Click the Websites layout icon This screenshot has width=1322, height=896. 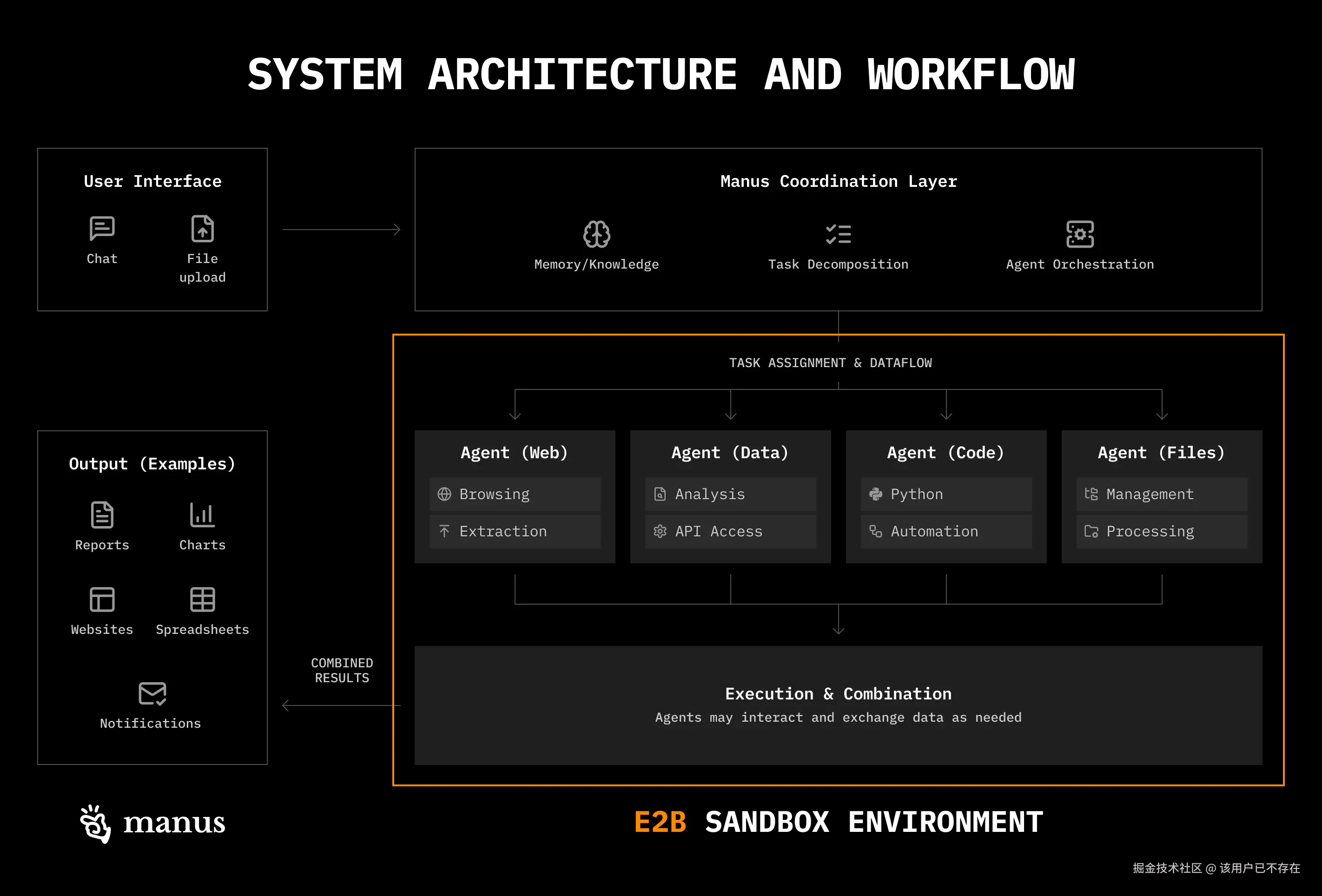tap(102, 599)
